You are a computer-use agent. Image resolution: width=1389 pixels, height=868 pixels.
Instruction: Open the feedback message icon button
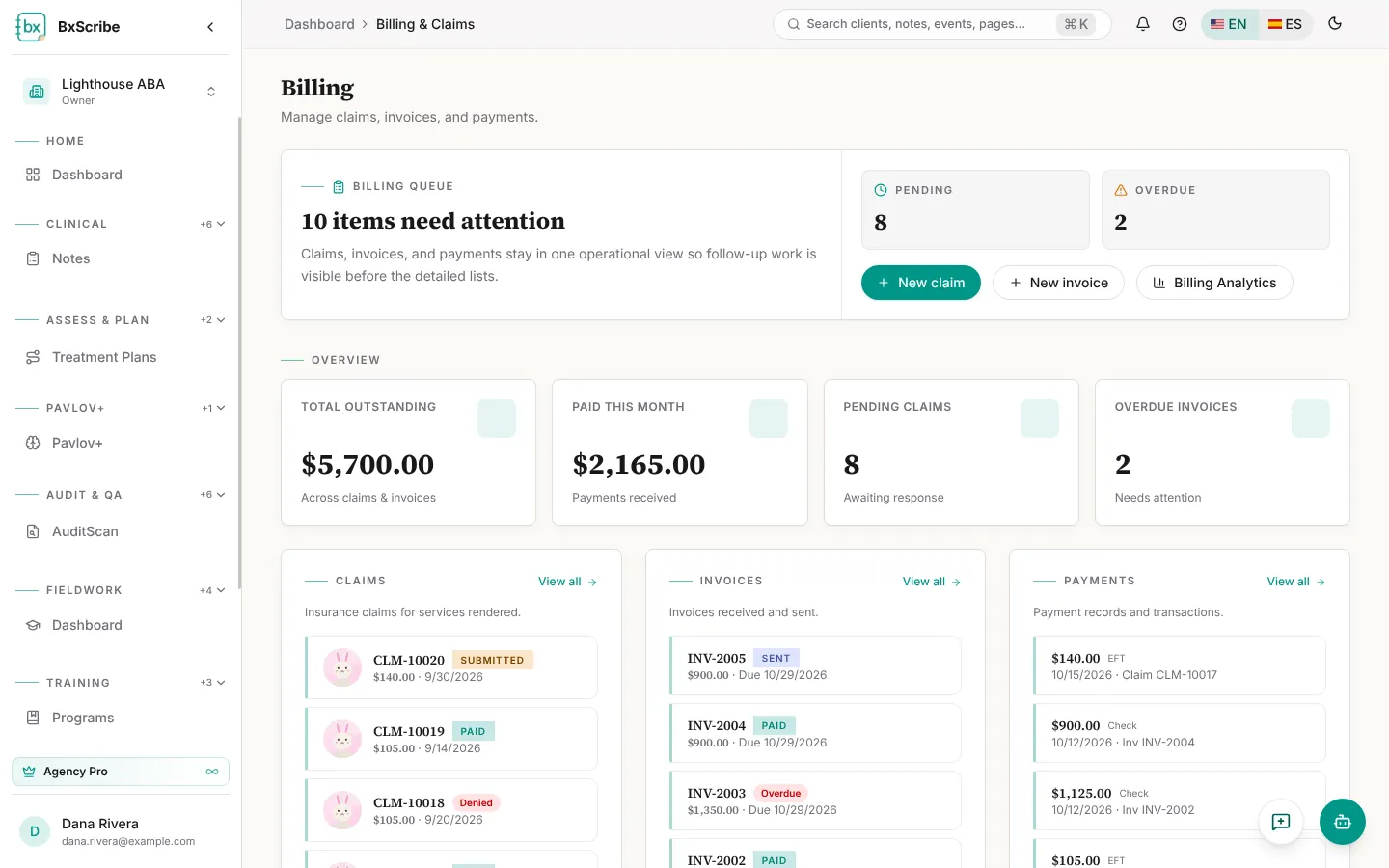click(x=1281, y=822)
